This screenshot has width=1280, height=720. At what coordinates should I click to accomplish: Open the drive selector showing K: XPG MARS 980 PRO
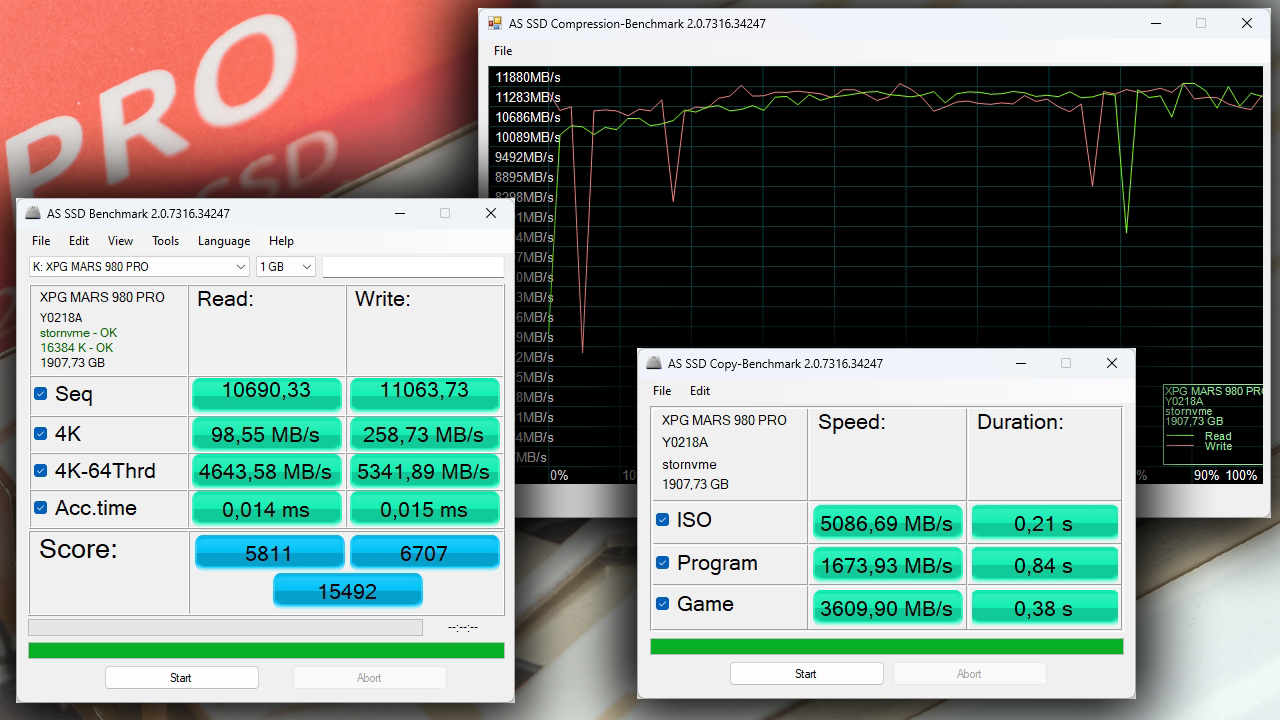pos(139,267)
